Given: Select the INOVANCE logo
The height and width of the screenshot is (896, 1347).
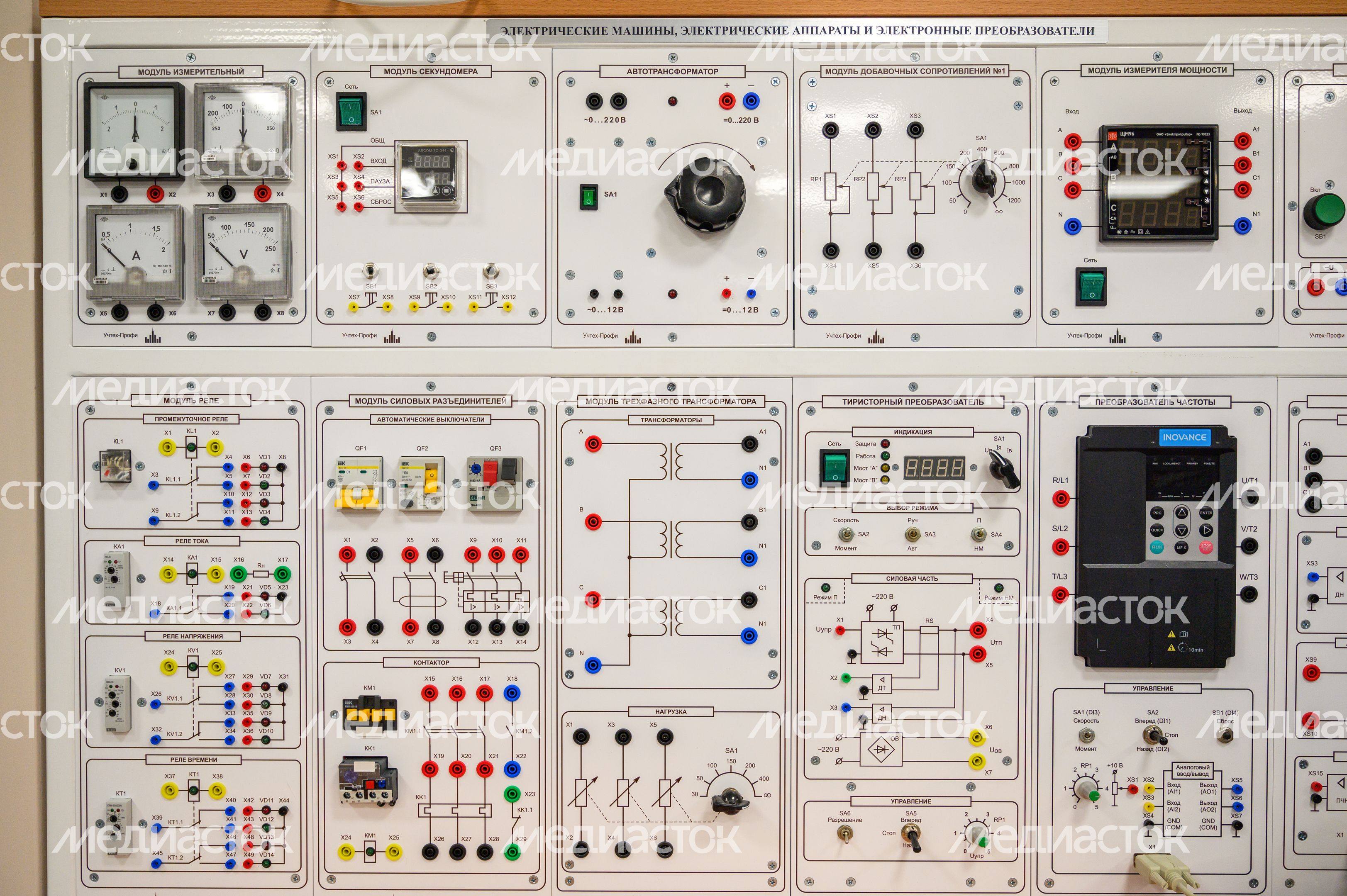Looking at the screenshot, I should 1184,437.
